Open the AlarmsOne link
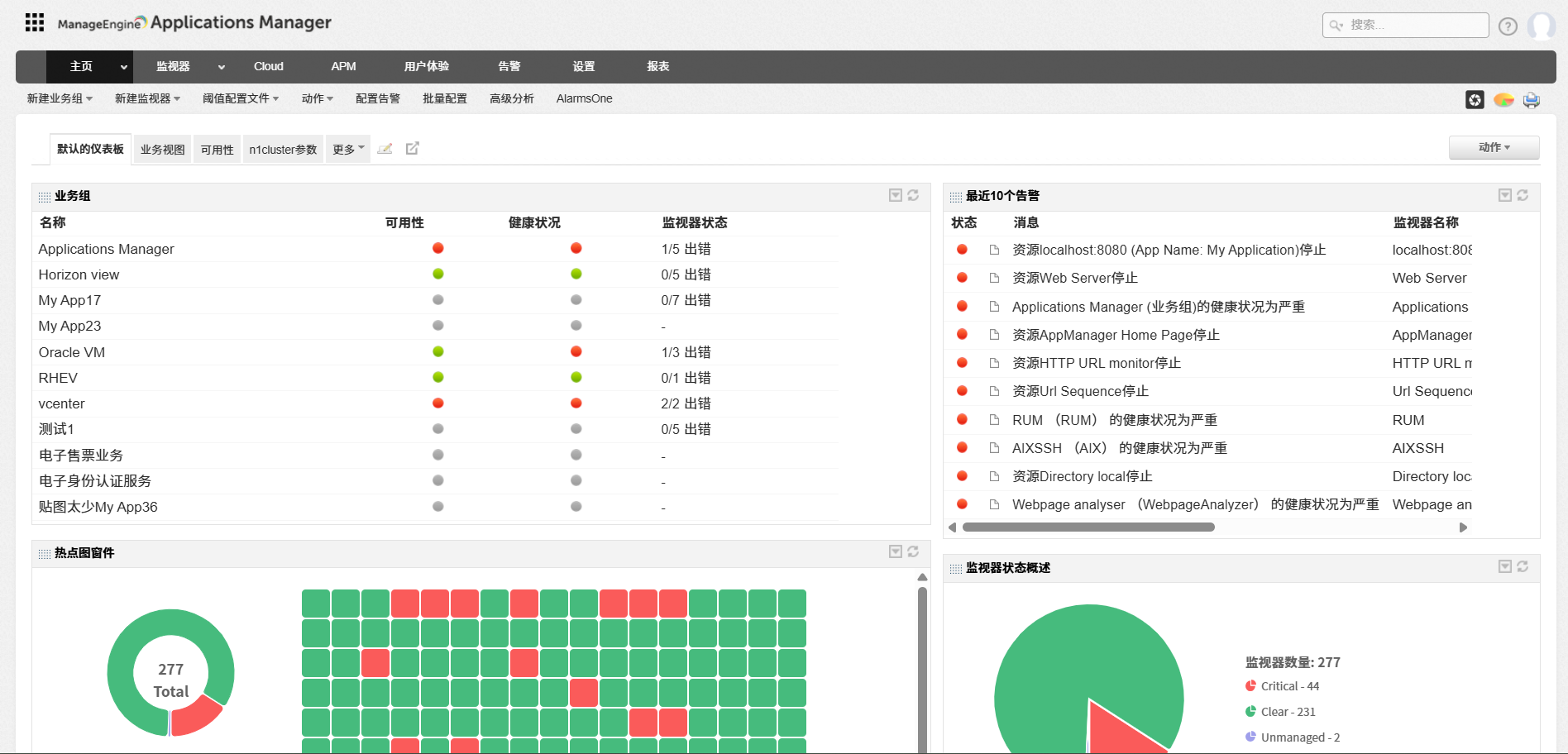The width and height of the screenshot is (1568, 754). click(x=584, y=98)
